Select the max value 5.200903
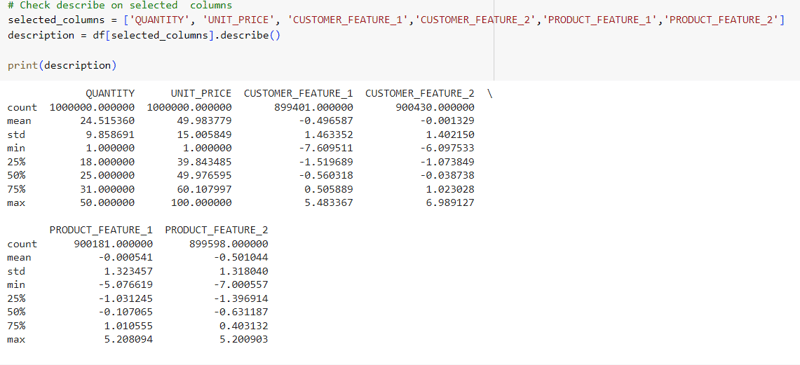 (x=244, y=339)
